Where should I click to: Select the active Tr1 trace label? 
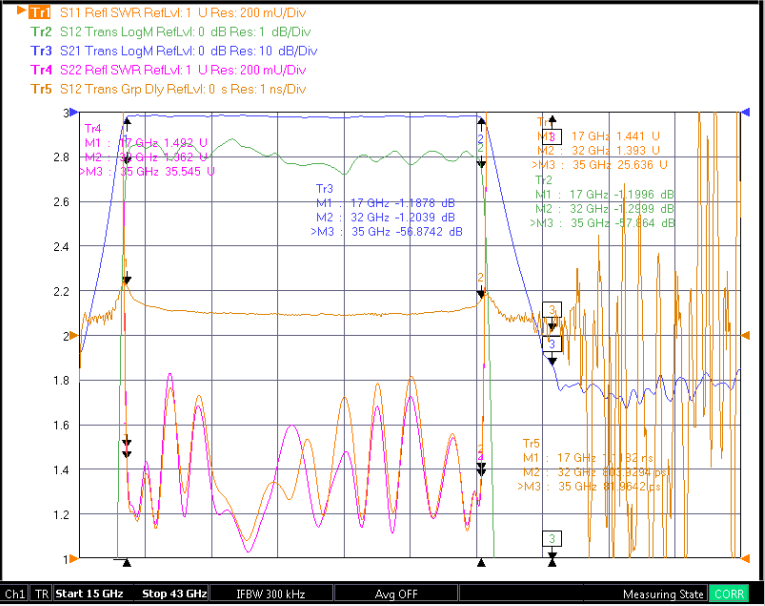(40, 12)
